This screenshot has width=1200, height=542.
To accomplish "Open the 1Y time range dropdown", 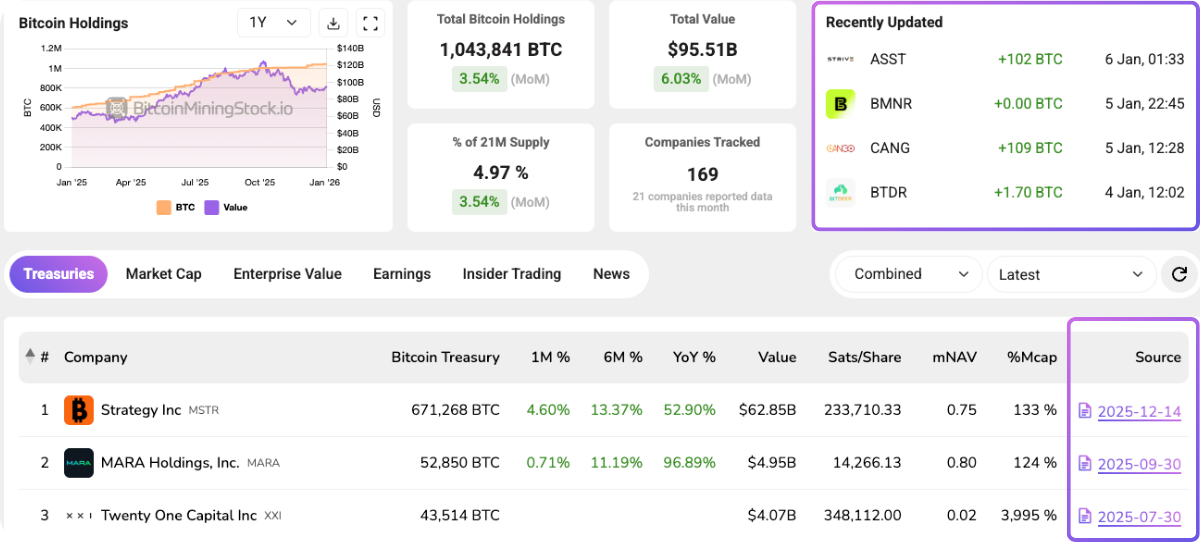I will coord(273,23).
